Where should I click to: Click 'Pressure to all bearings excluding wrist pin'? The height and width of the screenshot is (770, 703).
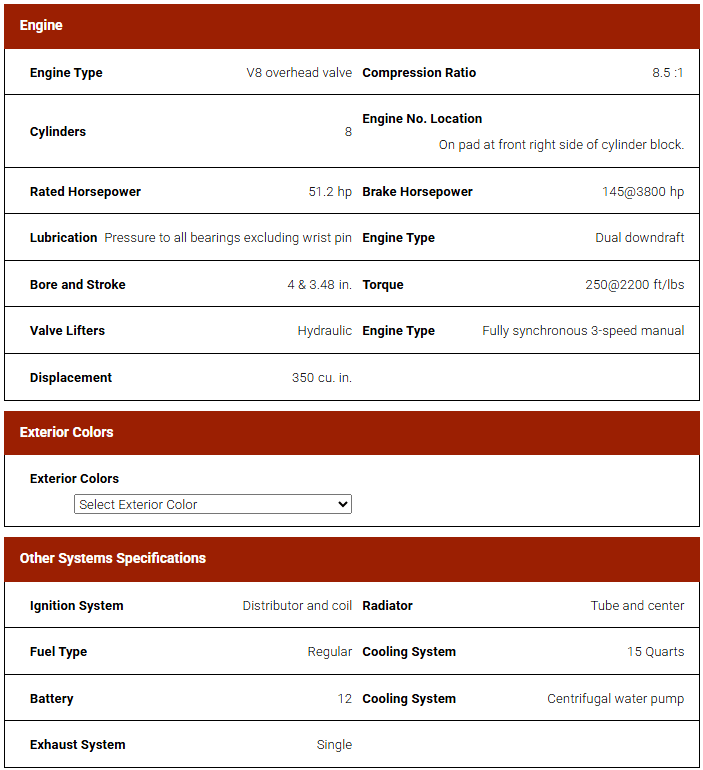(228, 238)
